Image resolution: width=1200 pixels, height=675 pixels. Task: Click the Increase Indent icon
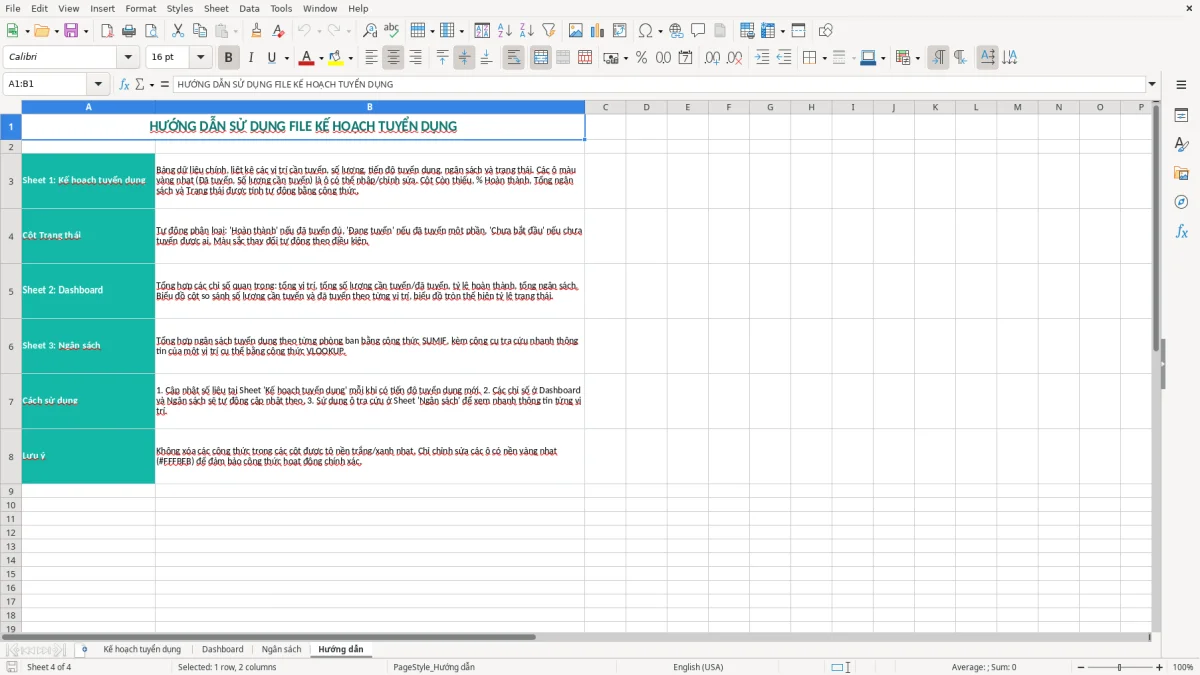[x=762, y=58]
